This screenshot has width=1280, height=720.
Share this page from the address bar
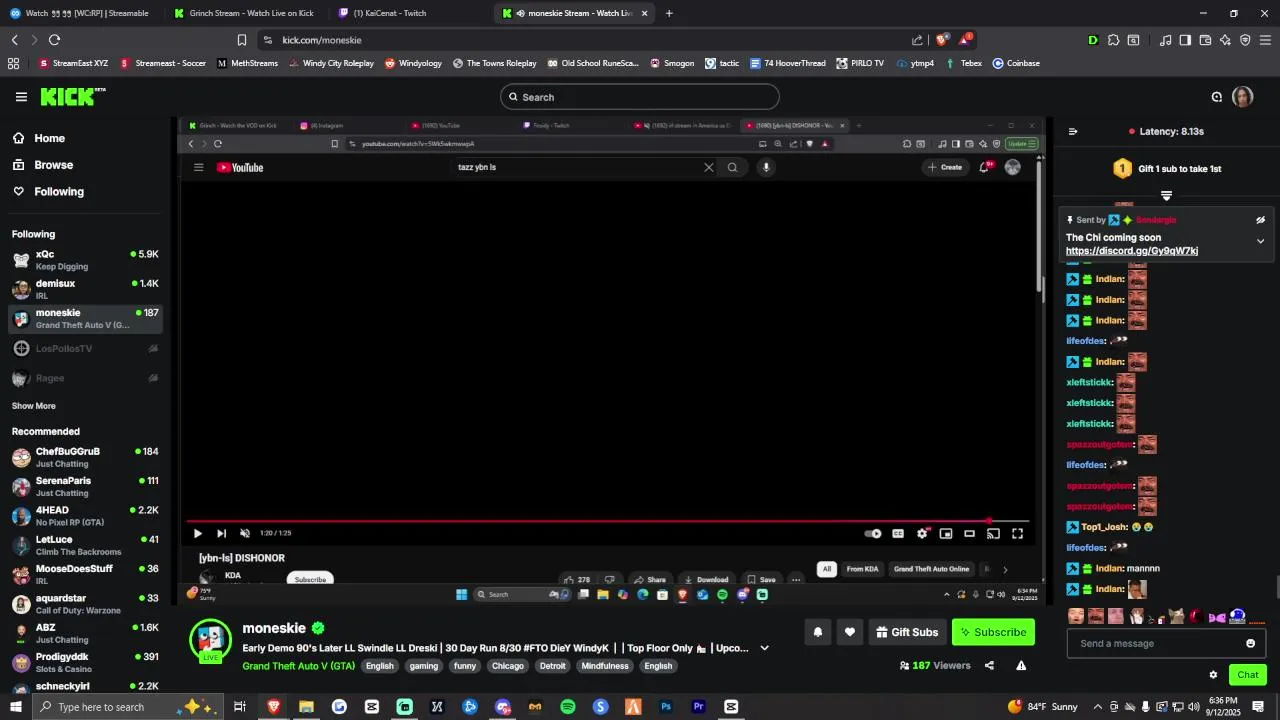tap(917, 40)
